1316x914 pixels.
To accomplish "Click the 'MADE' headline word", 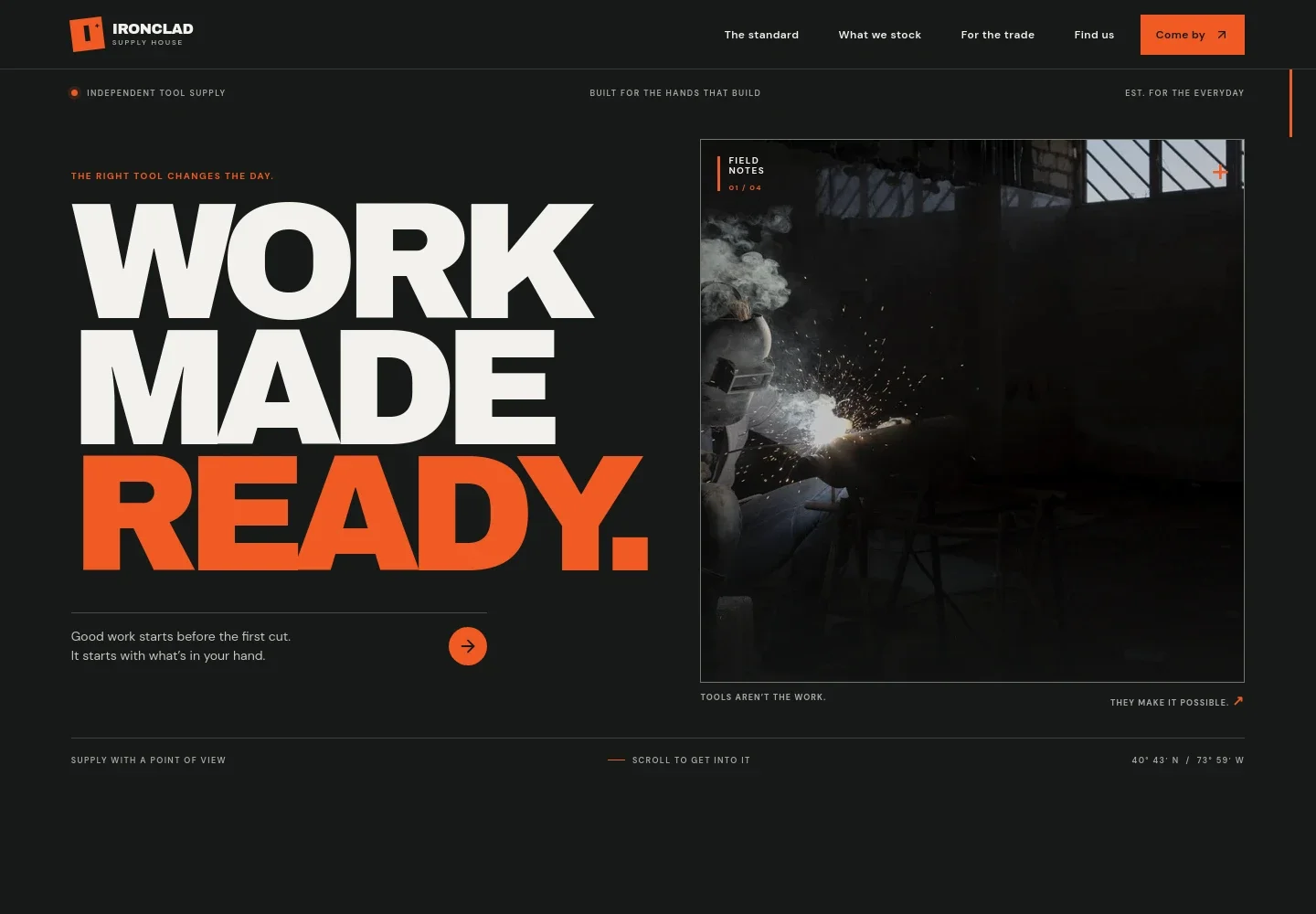I will [x=317, y=387].
